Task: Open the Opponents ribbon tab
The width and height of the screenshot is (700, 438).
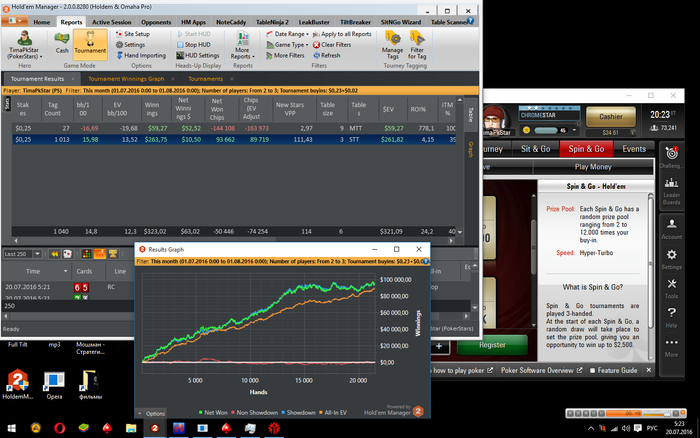Action: (156, 22)
